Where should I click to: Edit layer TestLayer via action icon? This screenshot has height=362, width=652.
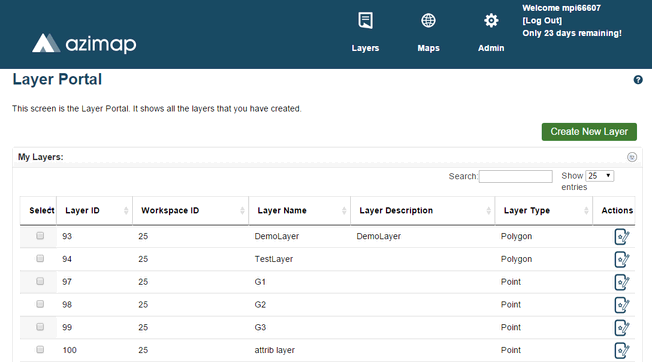(x=622, y=259)
